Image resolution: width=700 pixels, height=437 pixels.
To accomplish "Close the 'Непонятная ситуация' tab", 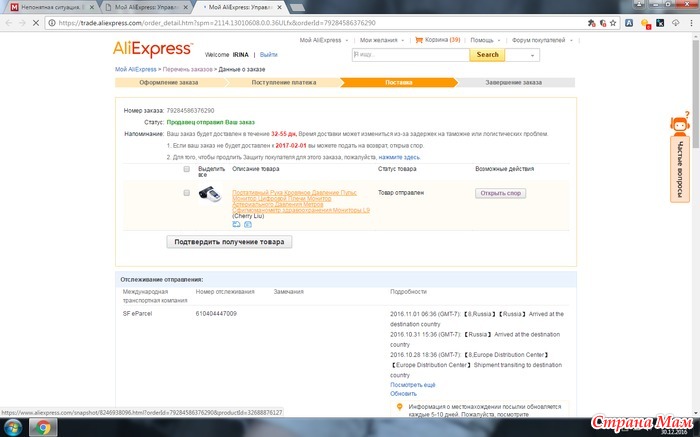I will pos(92,8).
